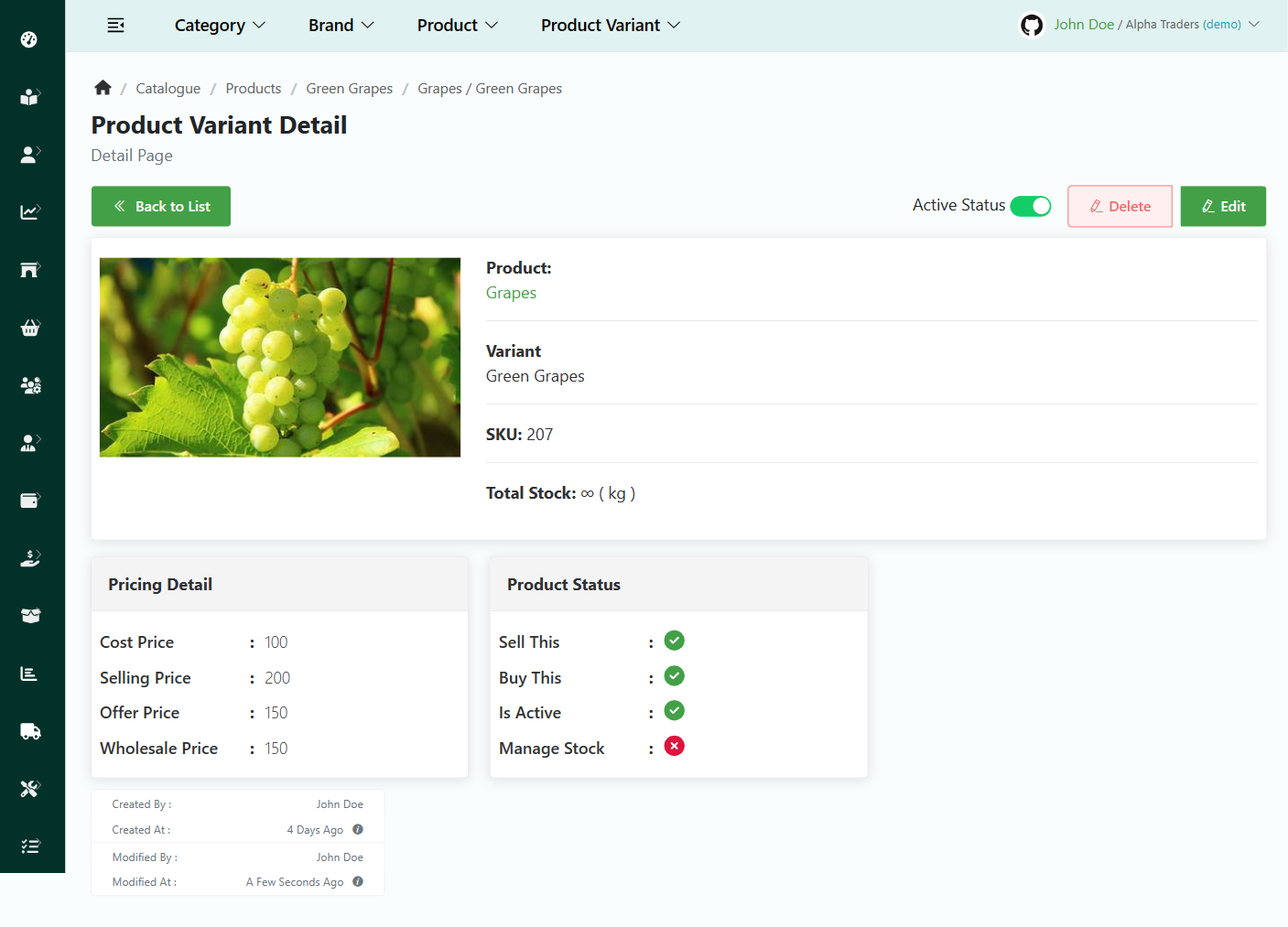1288x927 pixels.
Task: Open the delivery truck sidebar icon
Action: 30,731
